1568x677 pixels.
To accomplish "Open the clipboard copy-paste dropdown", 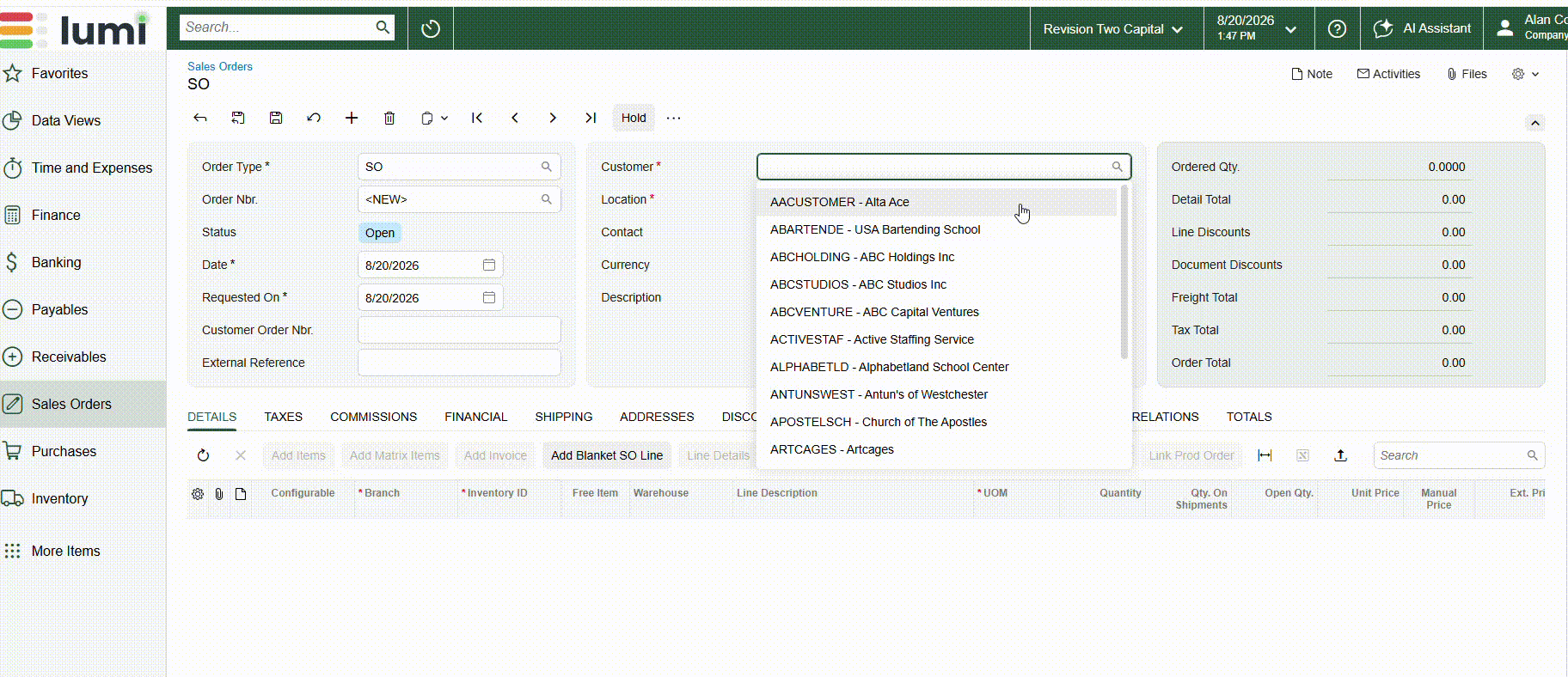I will pyautogui.click(x=434, y=118).
